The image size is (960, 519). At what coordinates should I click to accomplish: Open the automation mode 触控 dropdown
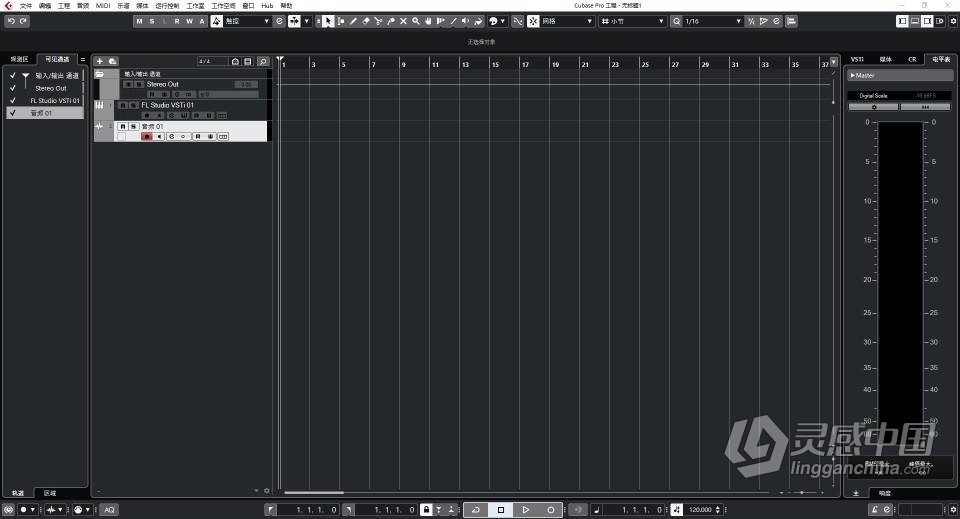click(247, 21)
